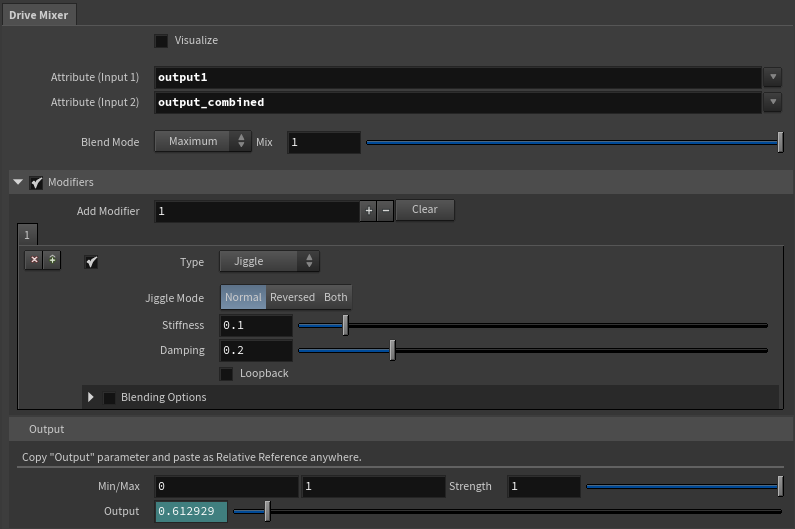
Task: Click the Damping value field
Action: (x=256, y=350)
